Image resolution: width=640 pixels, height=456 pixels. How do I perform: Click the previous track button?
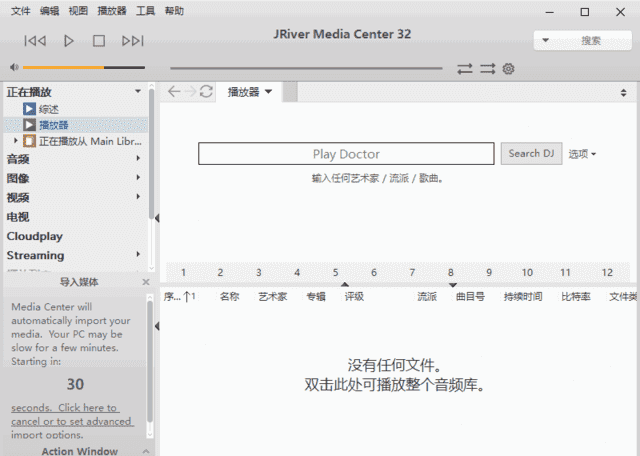(35, 41)
